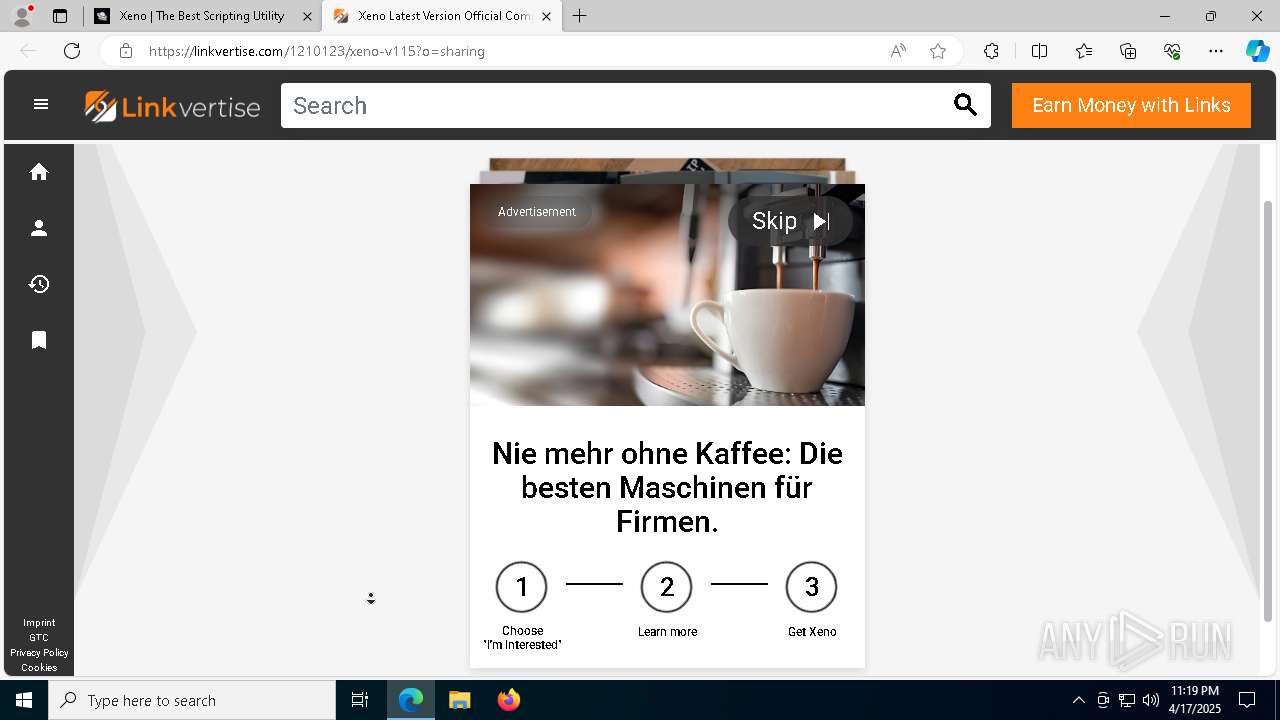Click step 3 circle Get Xeno

coord(811,587)
